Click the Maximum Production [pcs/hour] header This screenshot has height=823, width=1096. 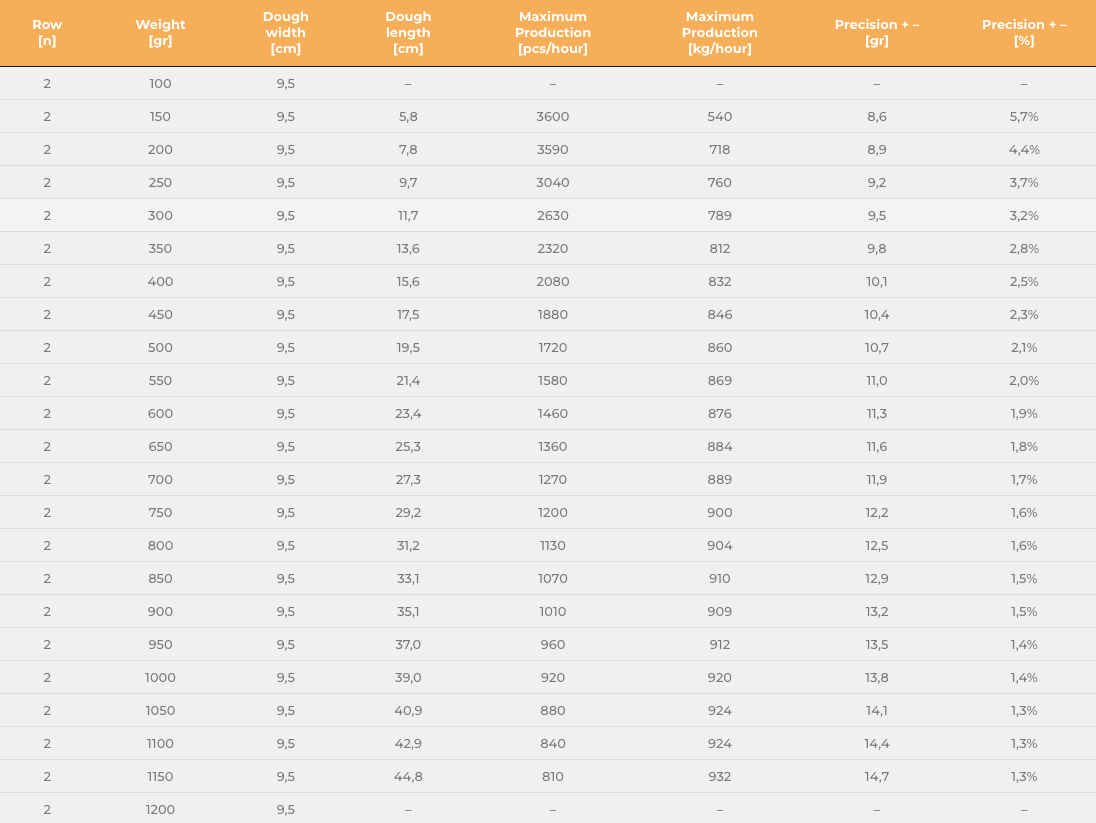552,33
